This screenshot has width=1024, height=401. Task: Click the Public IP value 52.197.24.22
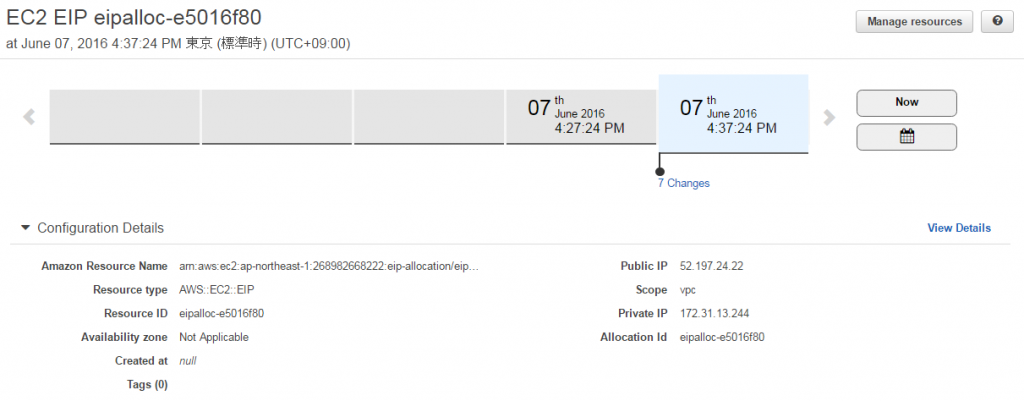[x=711, y=266]
